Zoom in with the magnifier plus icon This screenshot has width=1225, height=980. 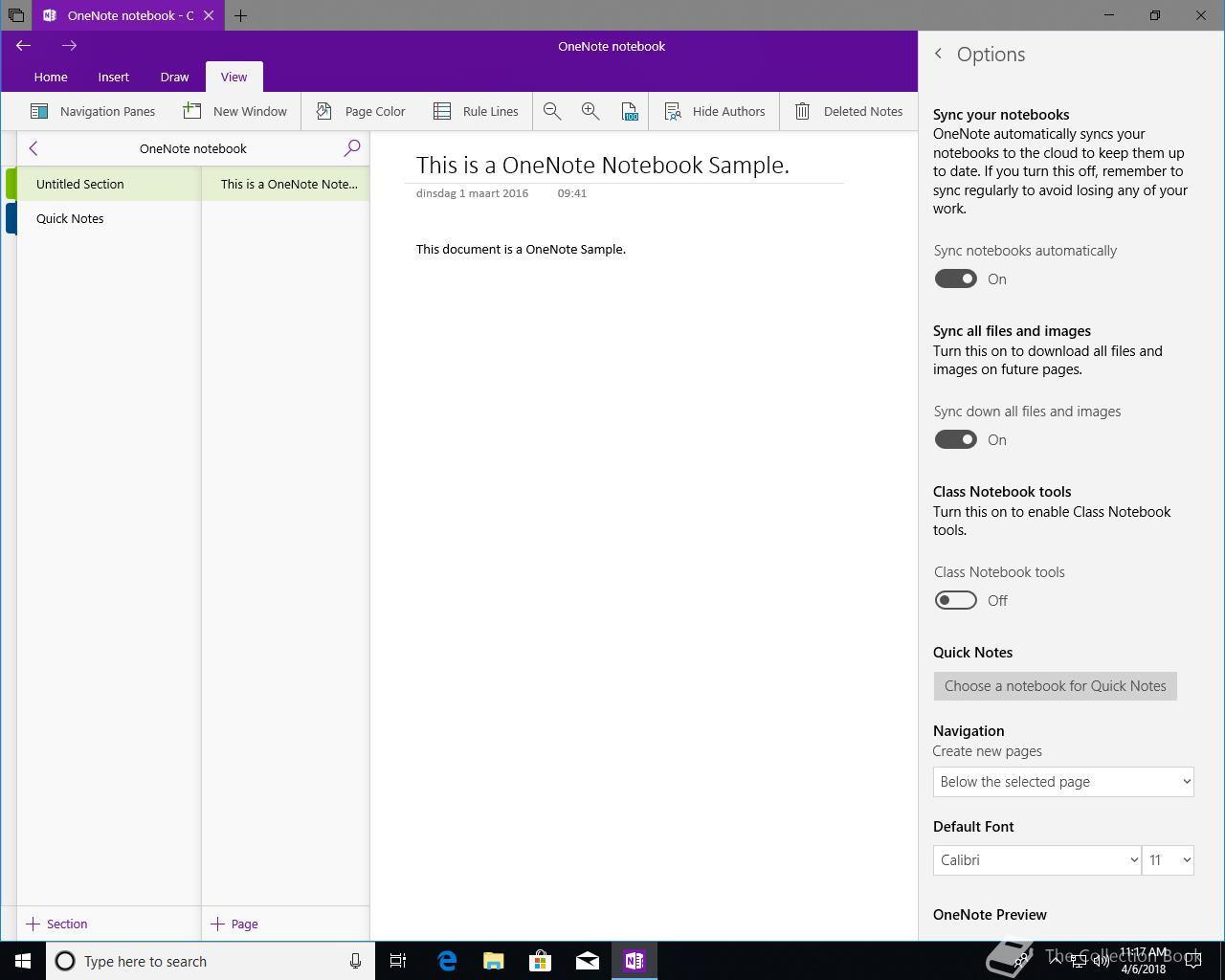click(x=590, y=111)
